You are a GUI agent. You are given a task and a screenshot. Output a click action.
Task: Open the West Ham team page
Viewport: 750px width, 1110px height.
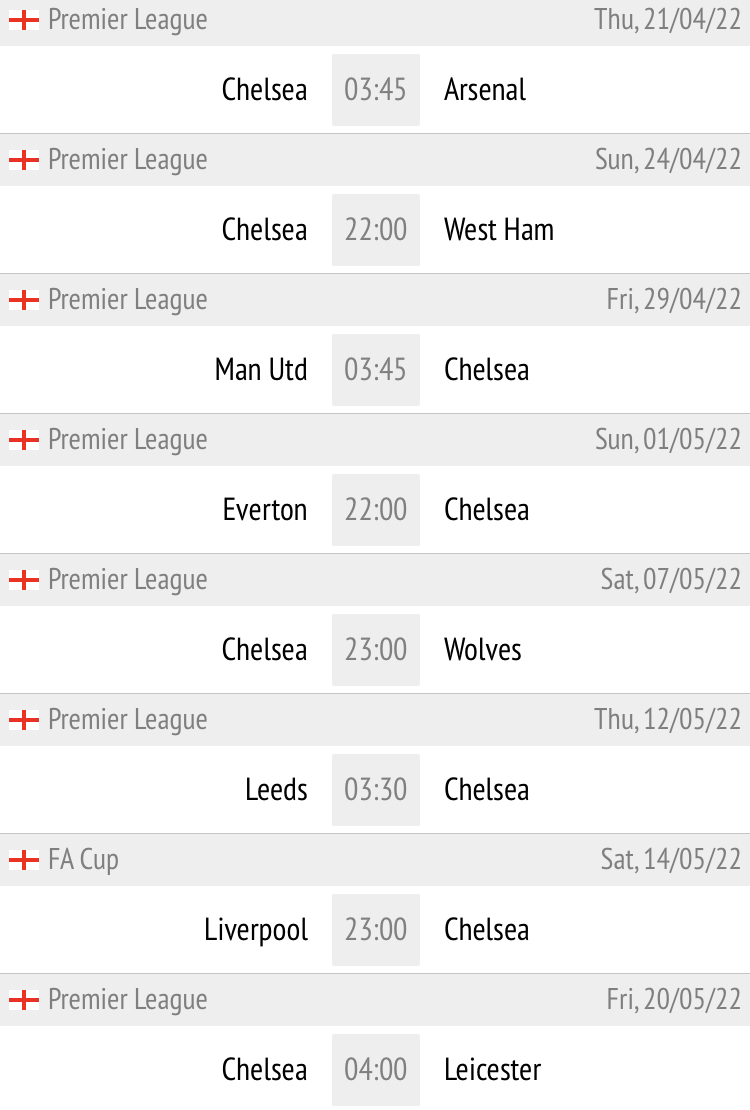(498, 230)
